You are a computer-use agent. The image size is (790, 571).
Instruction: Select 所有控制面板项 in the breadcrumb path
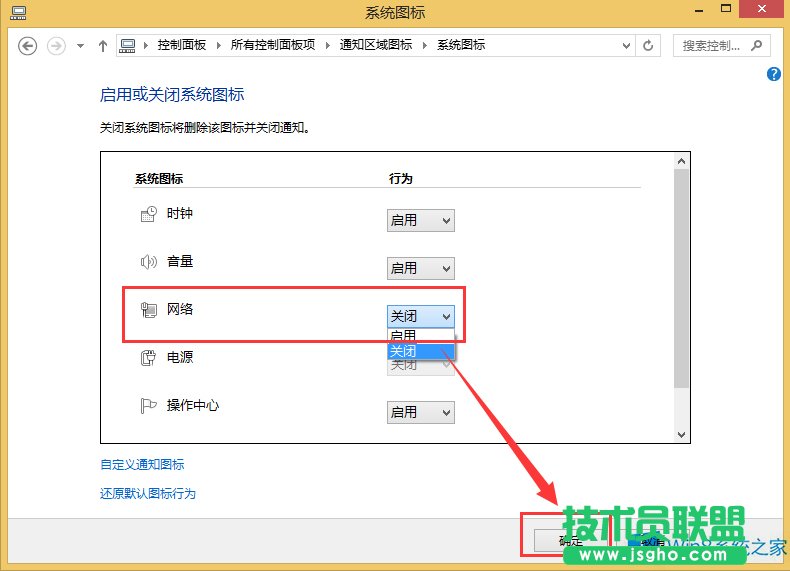tap(273, 45)
